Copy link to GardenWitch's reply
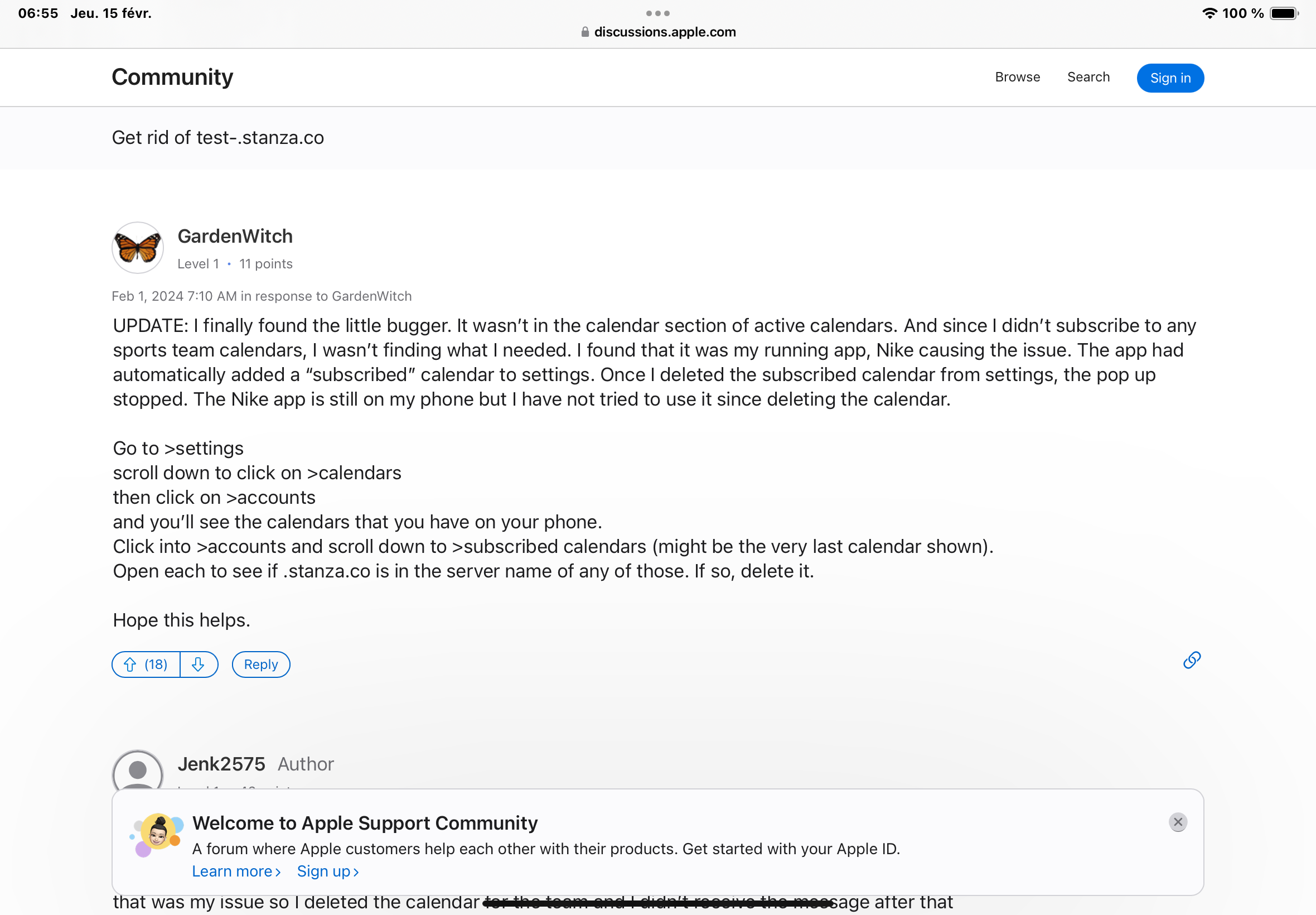The height and width of the screenshot is (915, 1316). 1192,661
